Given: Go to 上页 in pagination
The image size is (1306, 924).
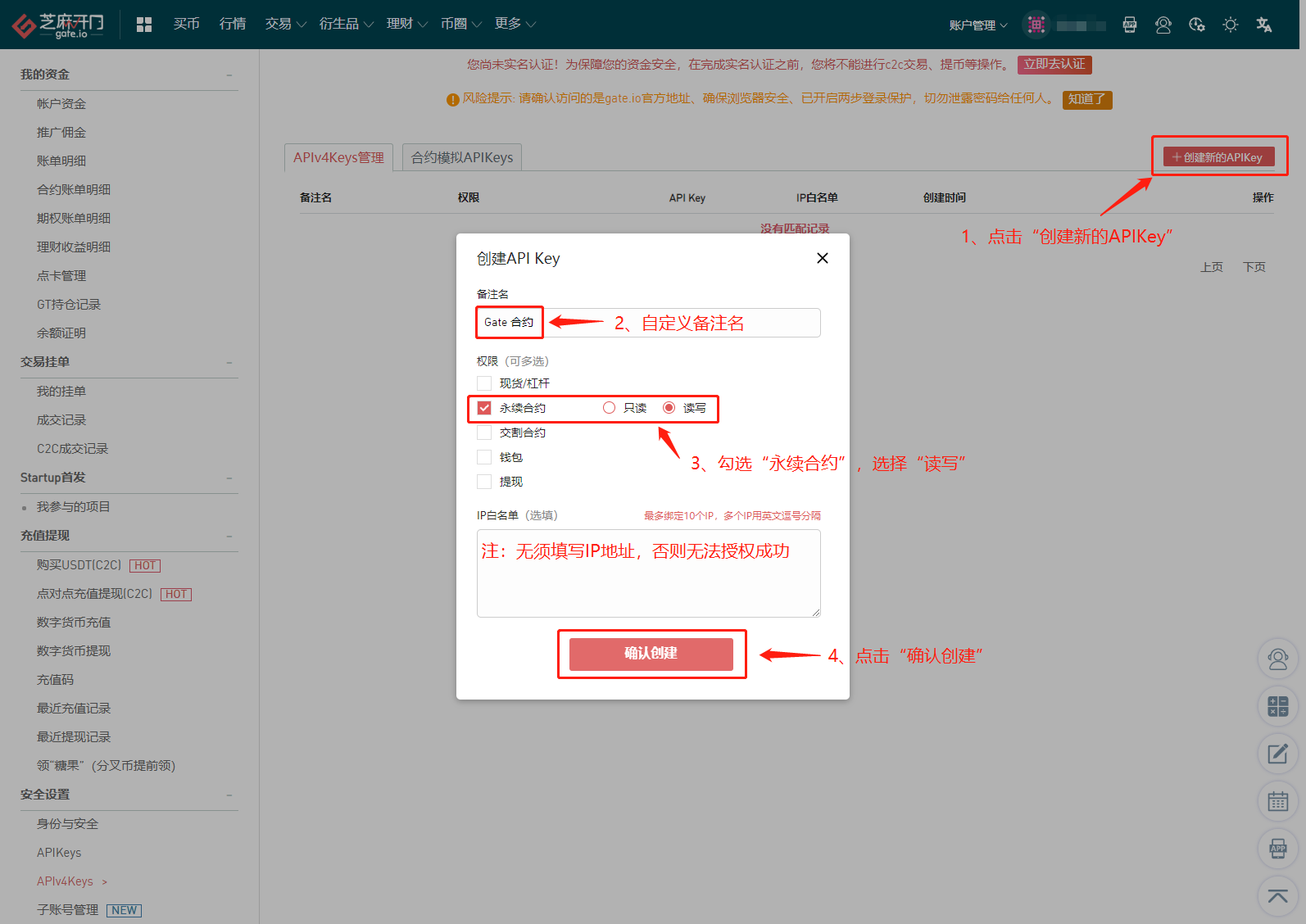Looking at the screenshot, I should 1212,267.
